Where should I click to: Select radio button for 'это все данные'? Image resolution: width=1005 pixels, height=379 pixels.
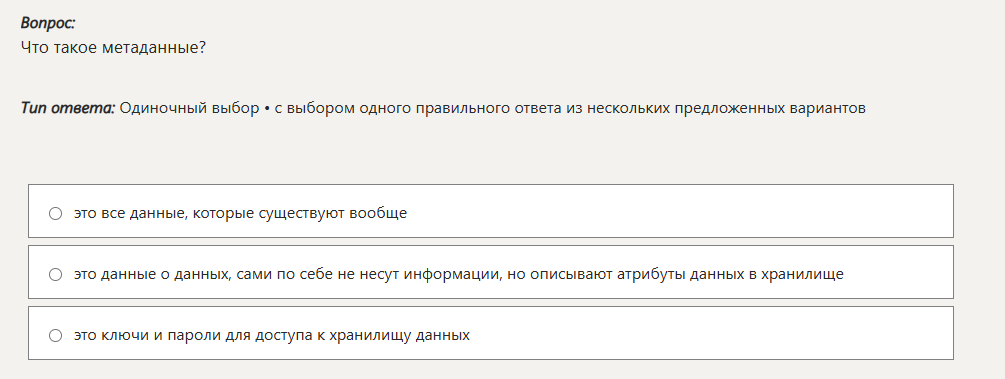(56, 214)
